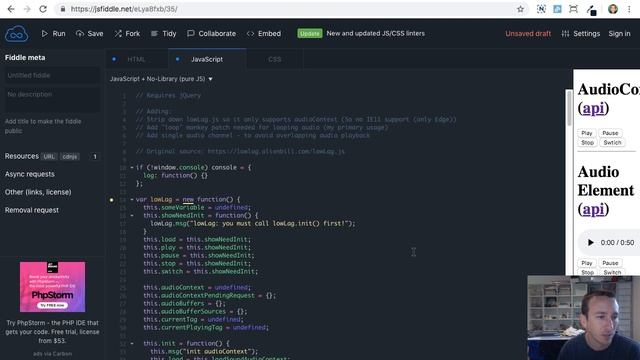Viewport: 640px width, 360px height.
Task: Select the Resources URL tab
Action: 49,157
